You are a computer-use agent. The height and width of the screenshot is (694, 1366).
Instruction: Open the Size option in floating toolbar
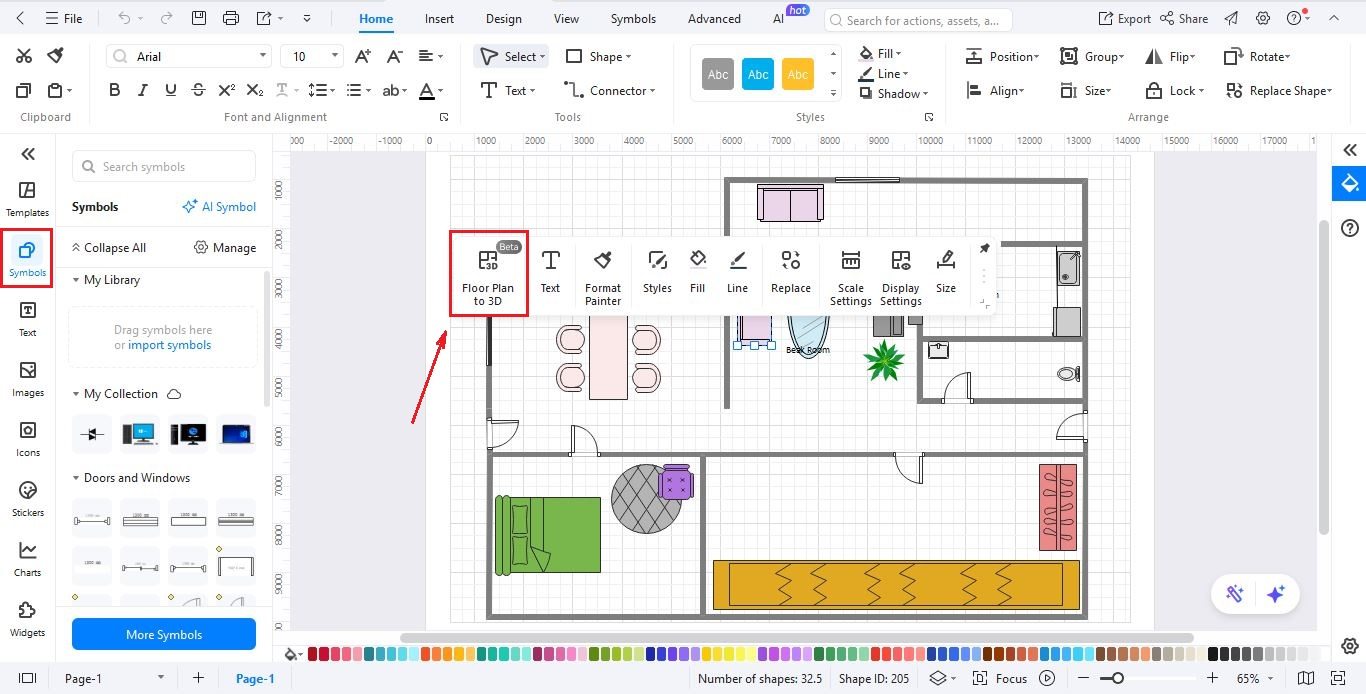tap(946, 273)
